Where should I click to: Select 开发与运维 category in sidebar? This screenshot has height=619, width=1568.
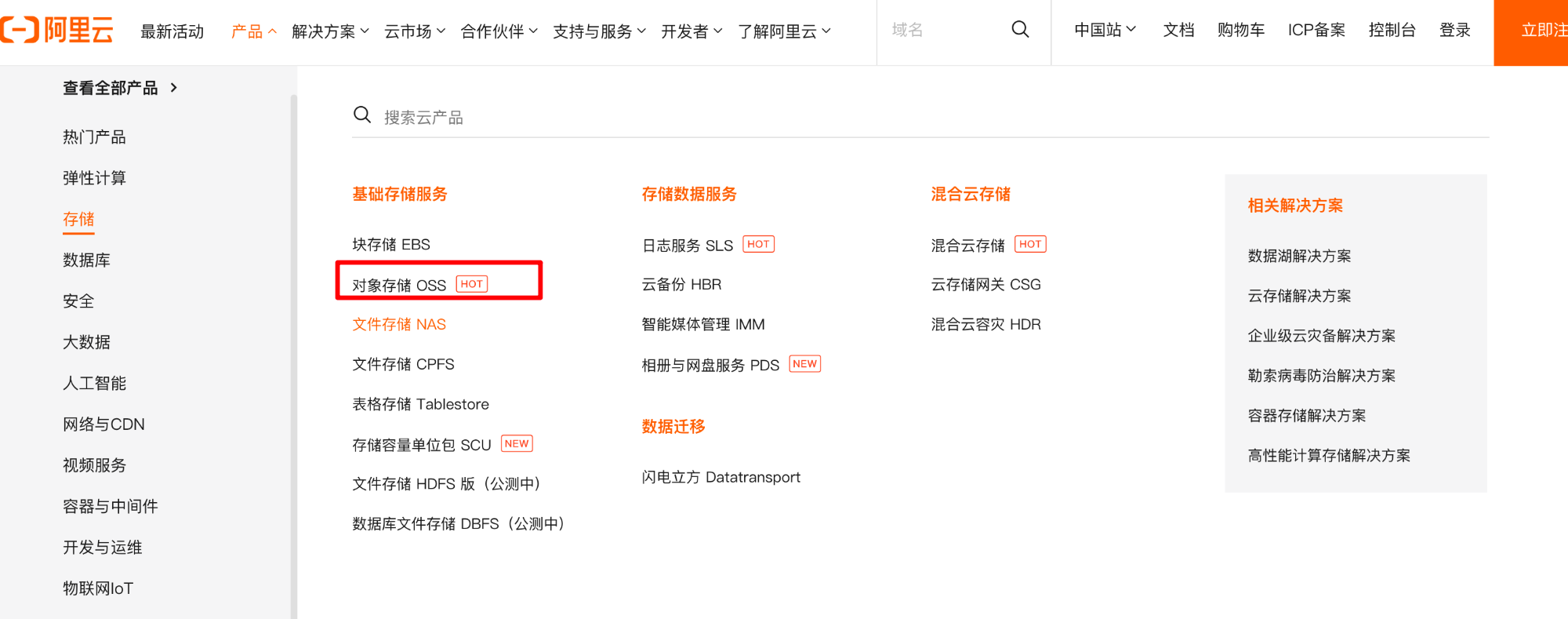click(x=102, y=547)
